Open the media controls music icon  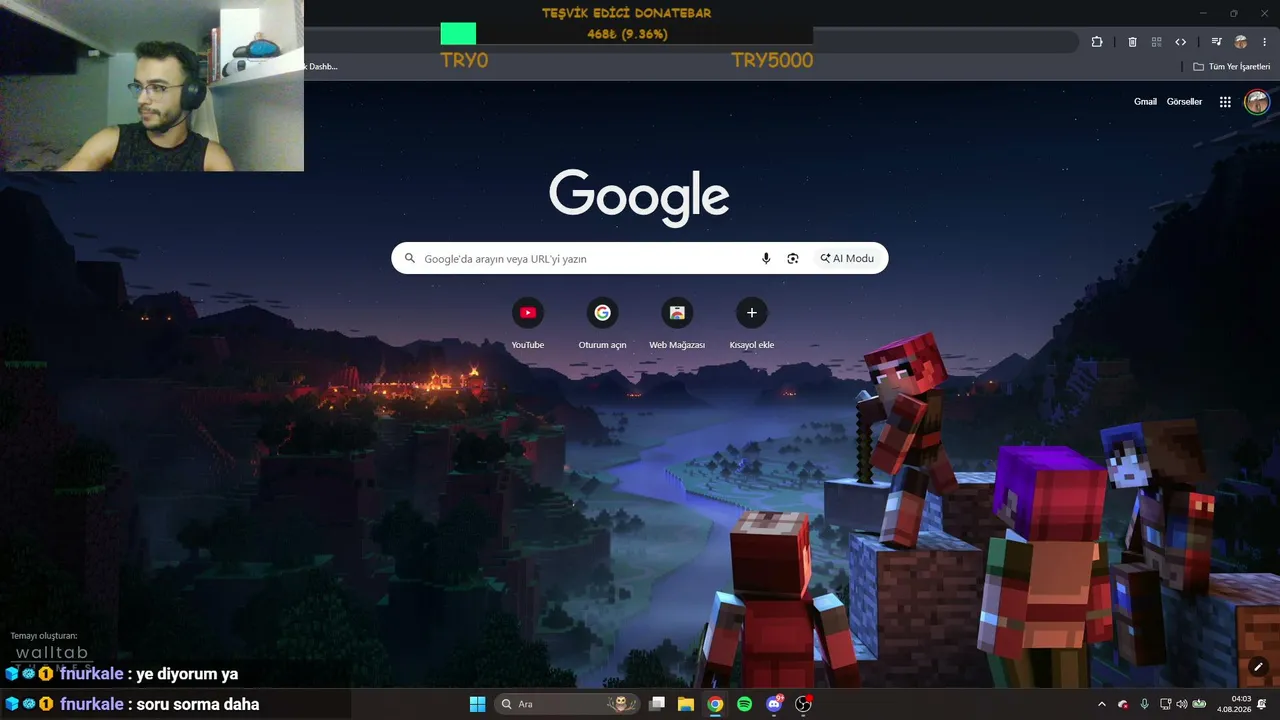click(x=1216, y=42)
